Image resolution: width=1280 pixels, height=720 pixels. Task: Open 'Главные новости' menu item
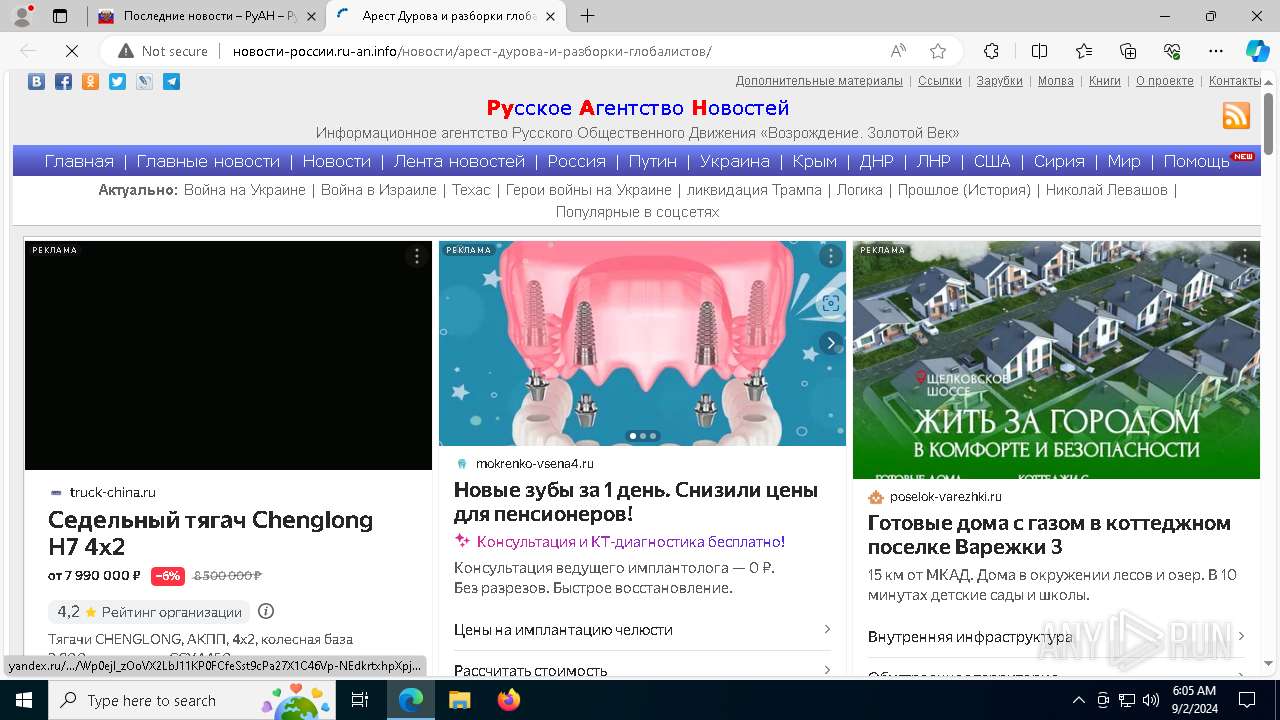coord(208,161)
